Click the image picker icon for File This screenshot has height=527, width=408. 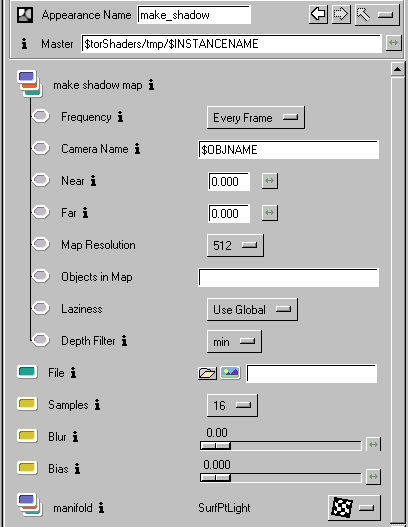click(230, 373)
